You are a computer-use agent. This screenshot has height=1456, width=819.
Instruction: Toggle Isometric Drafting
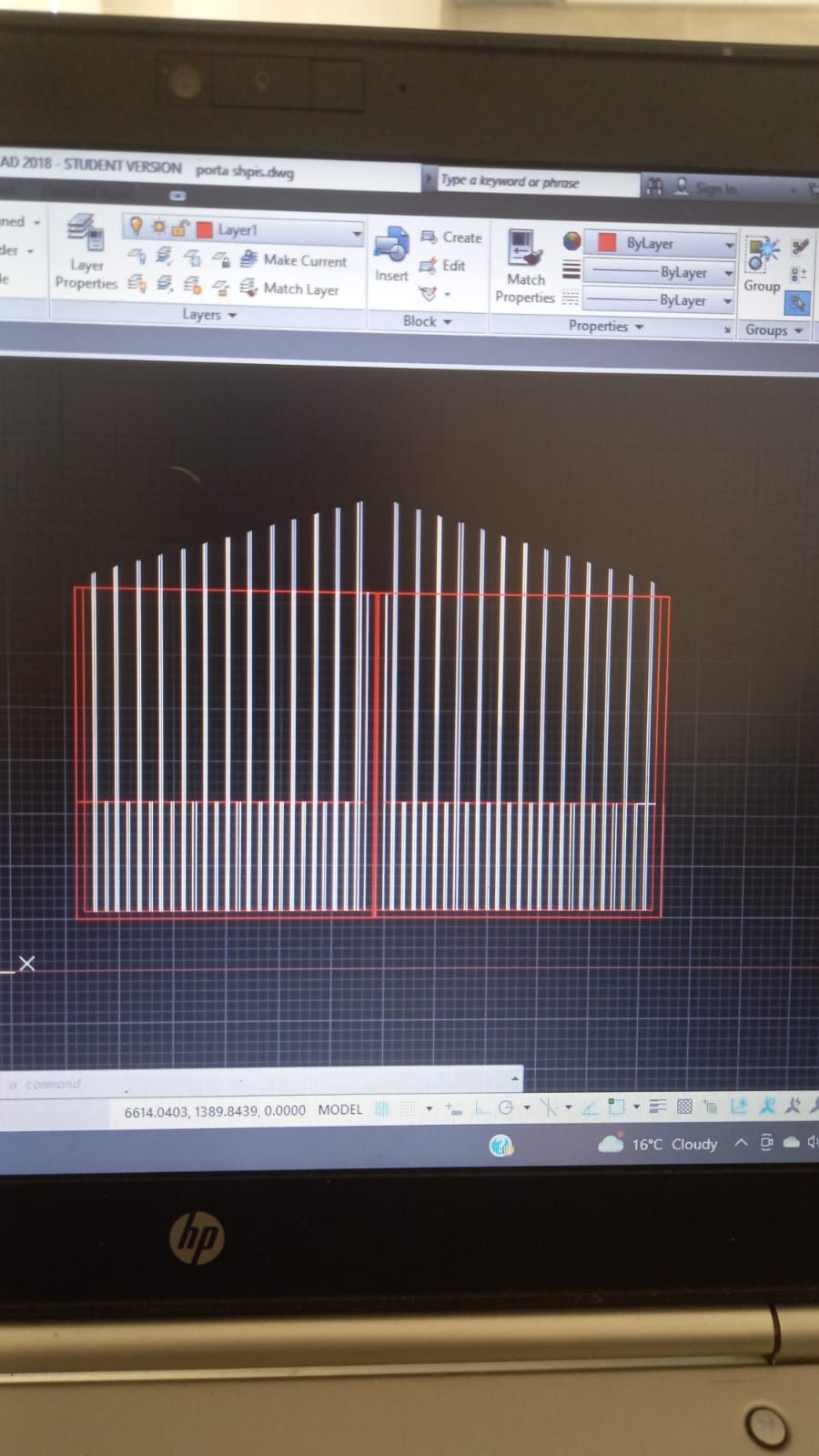[549, 1107]
